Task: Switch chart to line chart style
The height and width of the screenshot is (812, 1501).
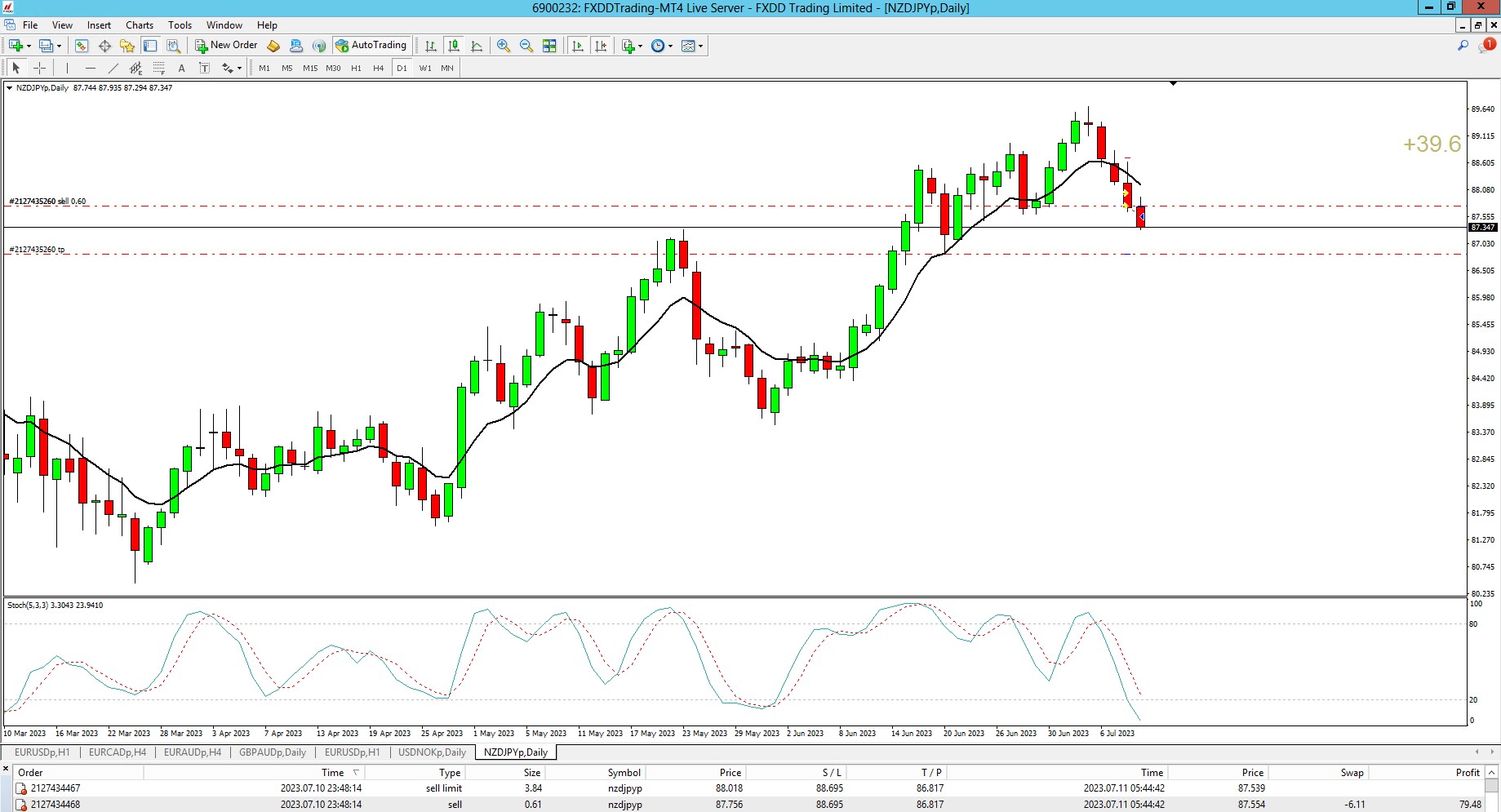Action: pos(477,46)
